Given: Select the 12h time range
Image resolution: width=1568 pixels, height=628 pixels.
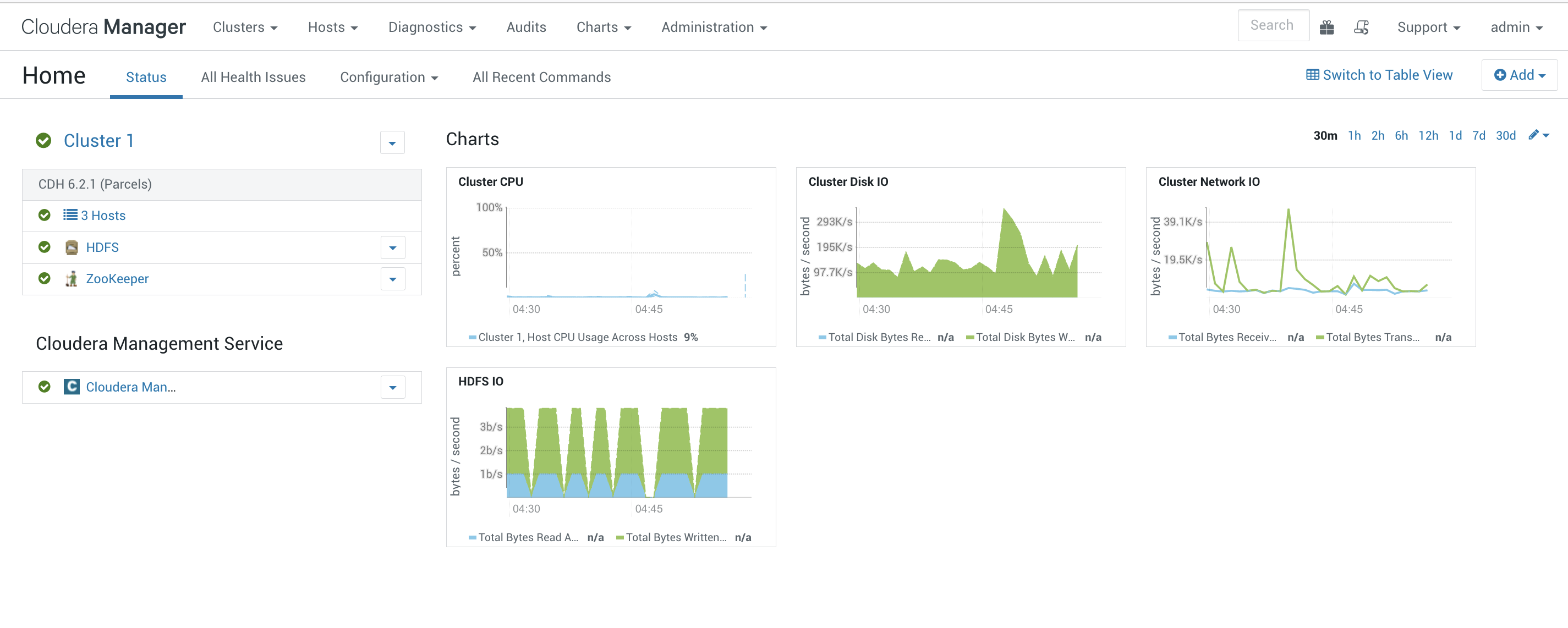Looking at the screenshot, I should pos(1428,136).
